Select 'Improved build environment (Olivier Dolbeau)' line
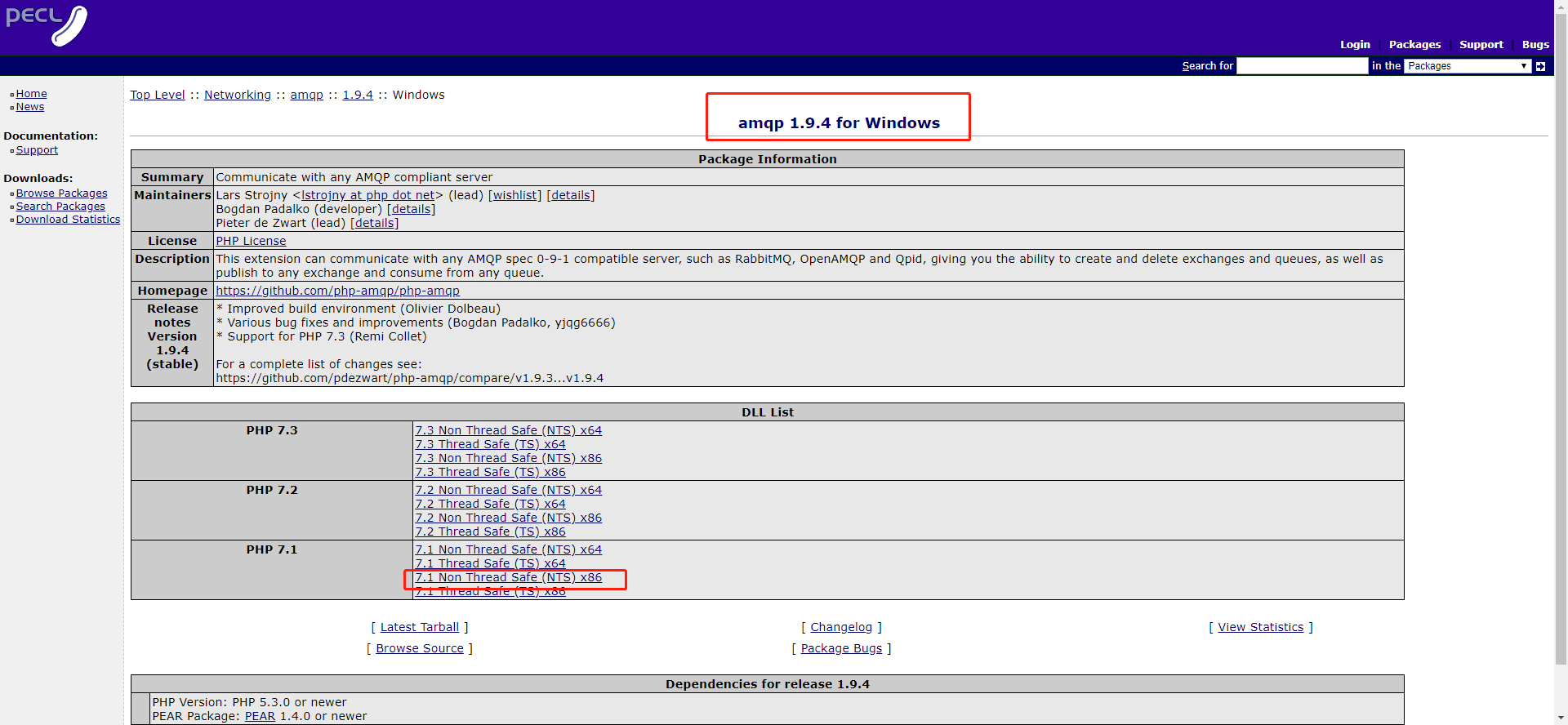The height and width of the screenshot is (725, 1568). tap(359, 309)
